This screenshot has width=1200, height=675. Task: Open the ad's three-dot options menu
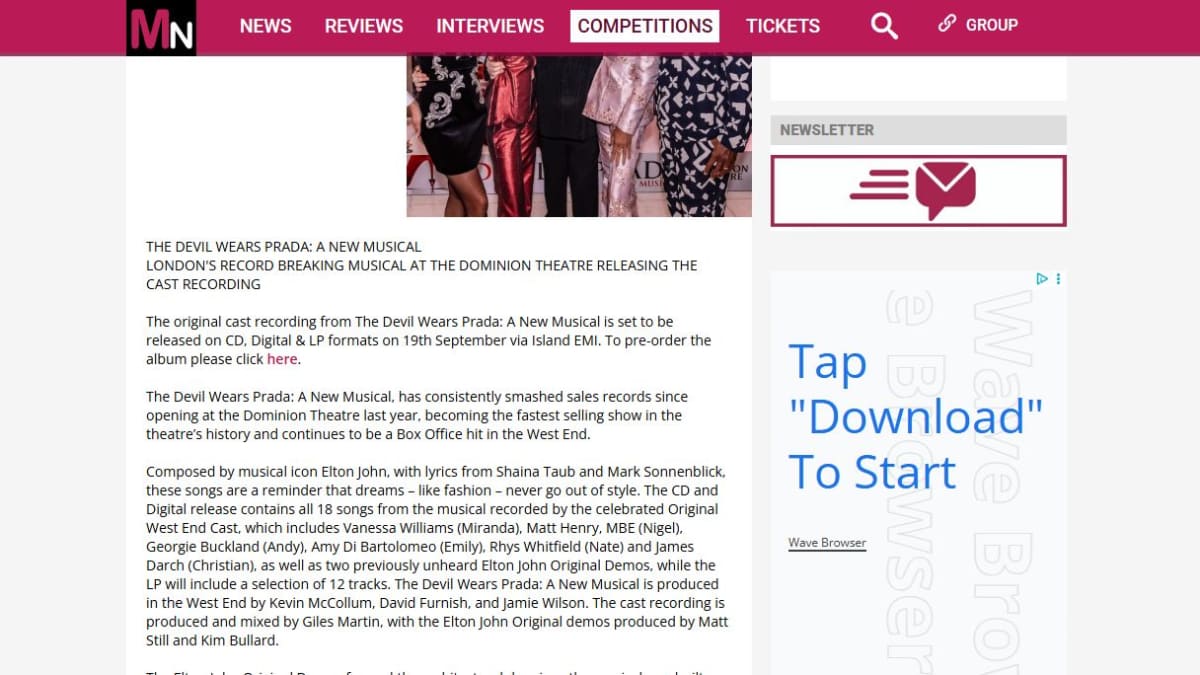[x=1058, y=279]
